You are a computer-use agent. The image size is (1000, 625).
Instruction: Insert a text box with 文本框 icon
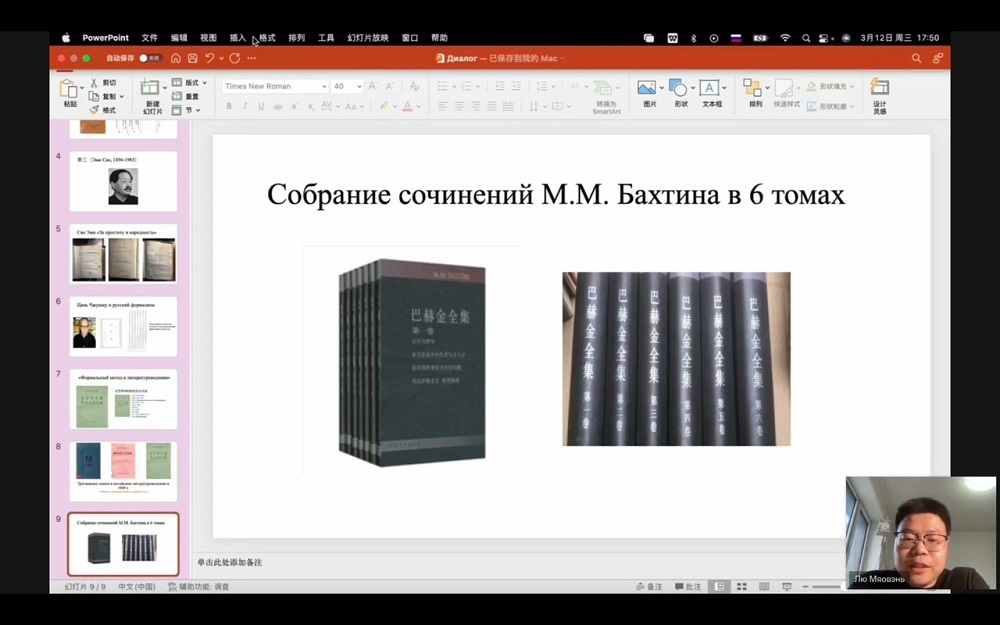coord(710,87)
